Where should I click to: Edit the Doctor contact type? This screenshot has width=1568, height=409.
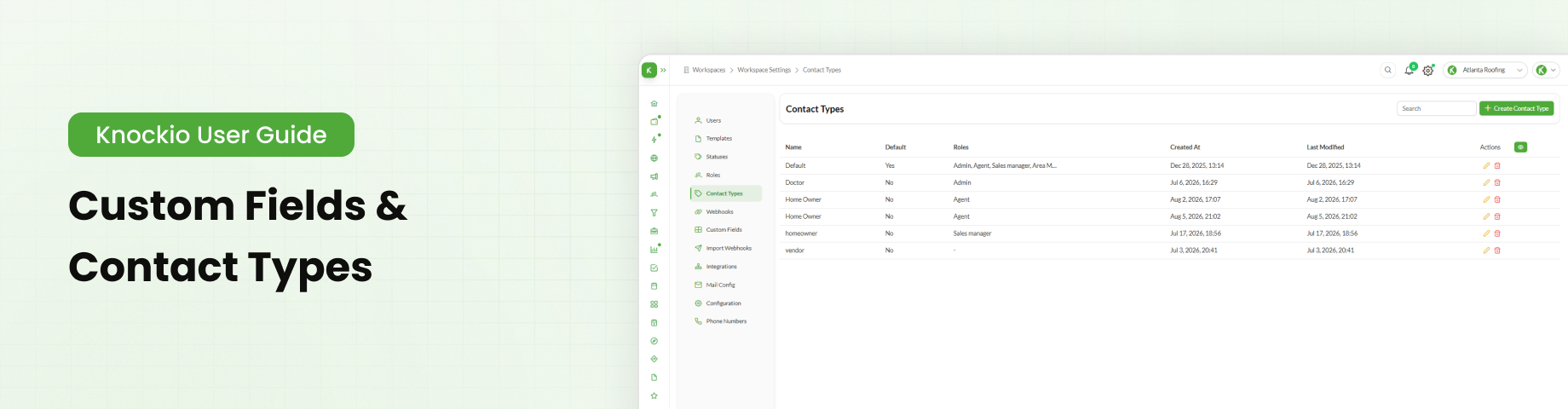tap(1486, 182)
